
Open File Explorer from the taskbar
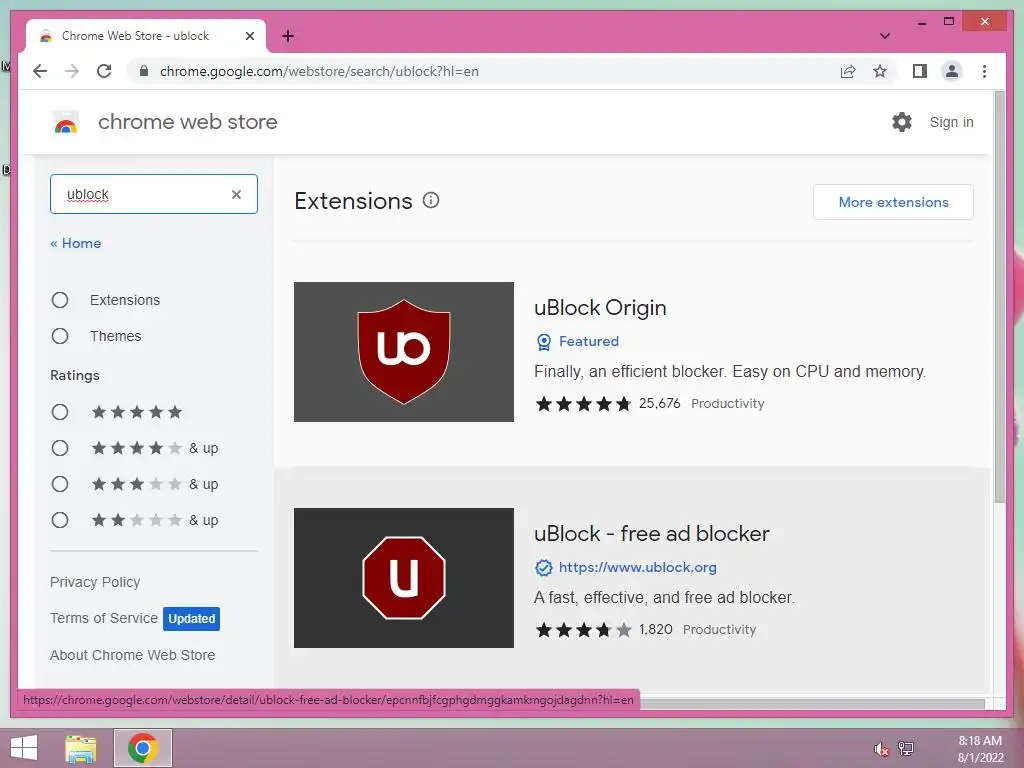(x=81, y=748)
